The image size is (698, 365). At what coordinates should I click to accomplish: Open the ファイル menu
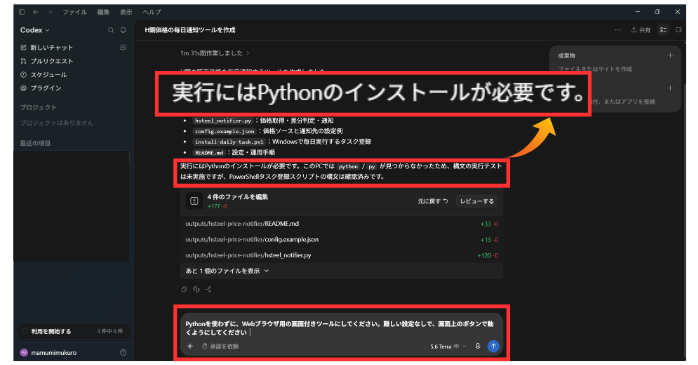click(74, 12)
